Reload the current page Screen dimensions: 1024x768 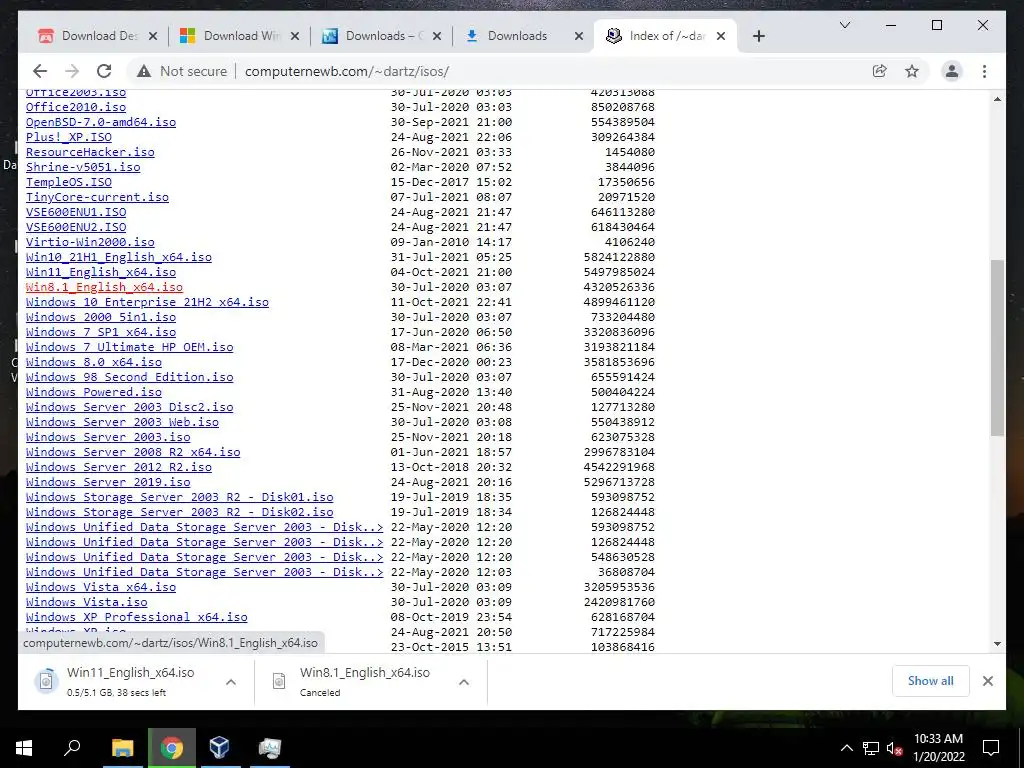coord(104,71)
